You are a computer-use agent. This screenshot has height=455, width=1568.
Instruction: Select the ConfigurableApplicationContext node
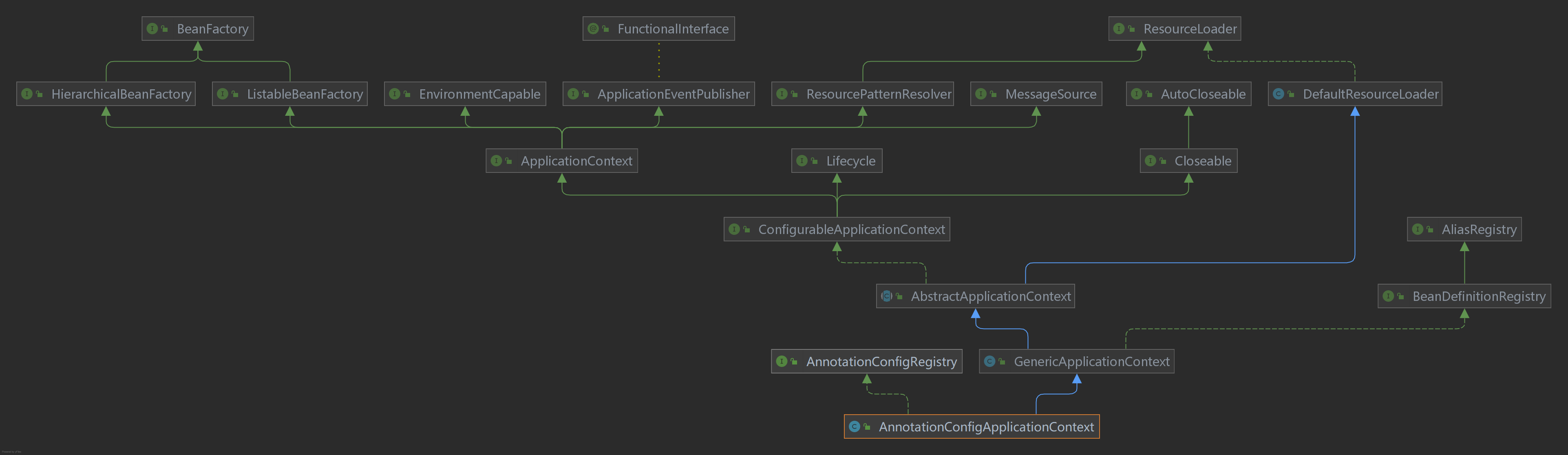pos(837,229)
